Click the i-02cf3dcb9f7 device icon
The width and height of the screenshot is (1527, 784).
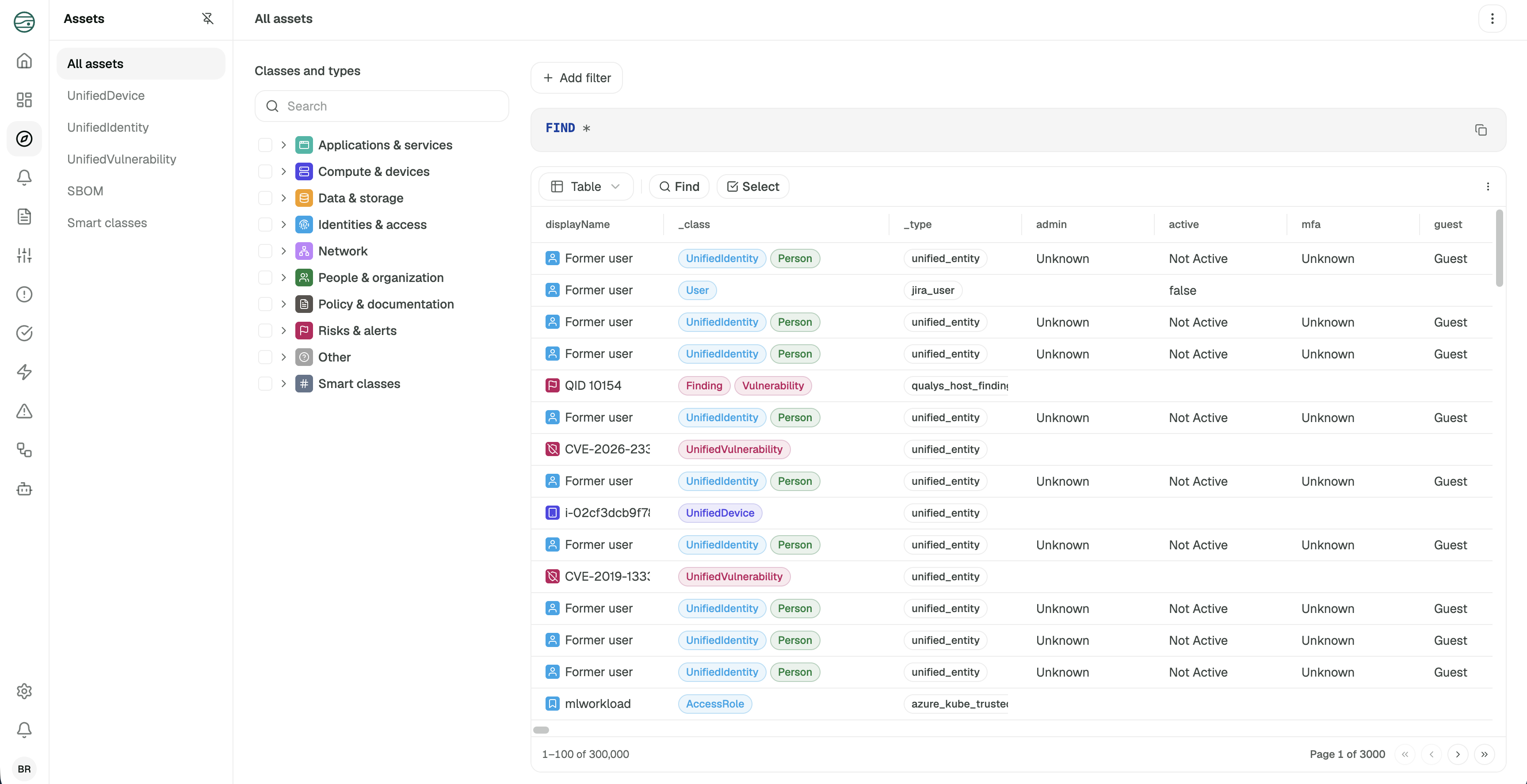point(553,513)
